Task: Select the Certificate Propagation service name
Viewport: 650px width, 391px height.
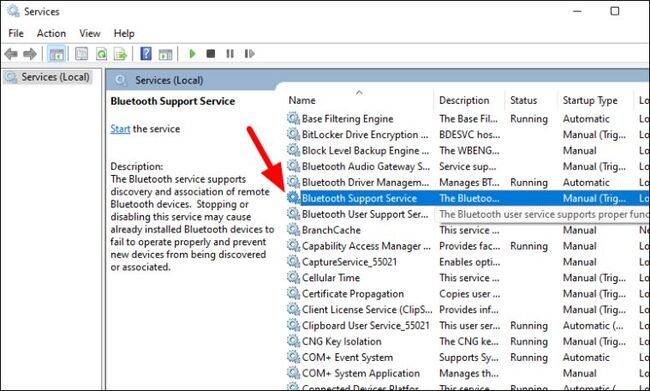Action: (x=353, y=294)
